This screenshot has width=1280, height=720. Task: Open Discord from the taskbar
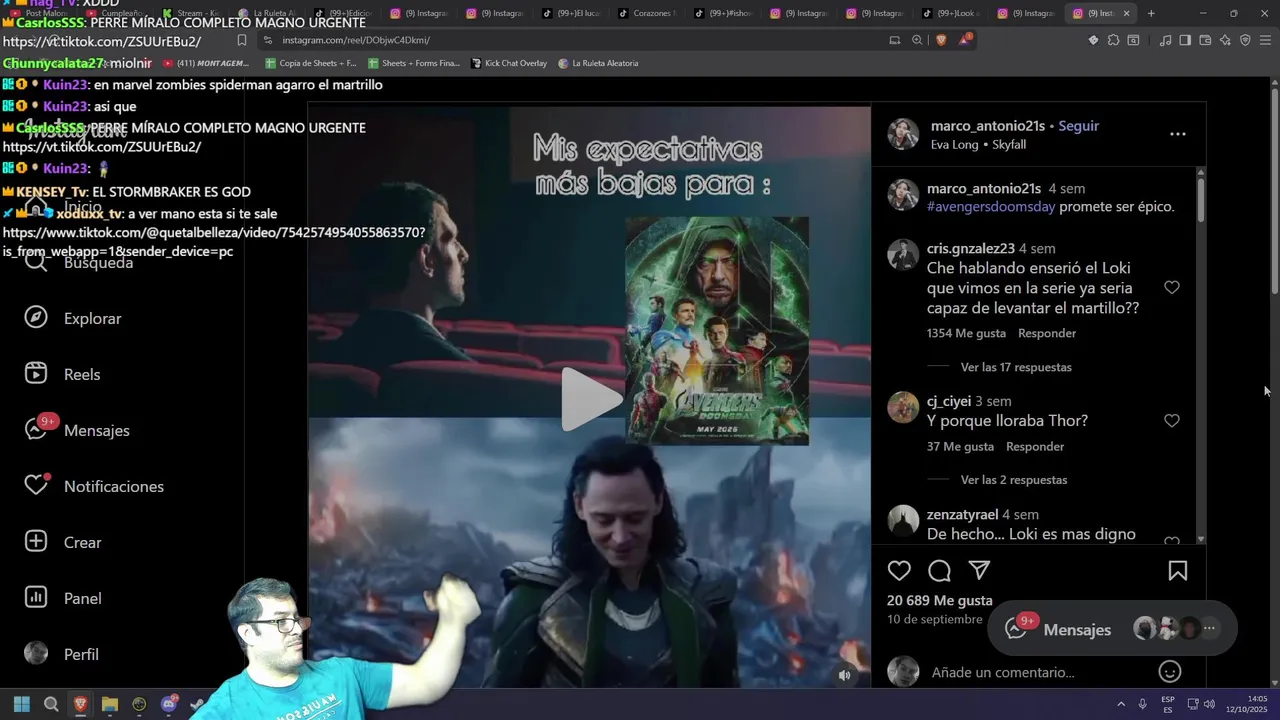point(169,704)
